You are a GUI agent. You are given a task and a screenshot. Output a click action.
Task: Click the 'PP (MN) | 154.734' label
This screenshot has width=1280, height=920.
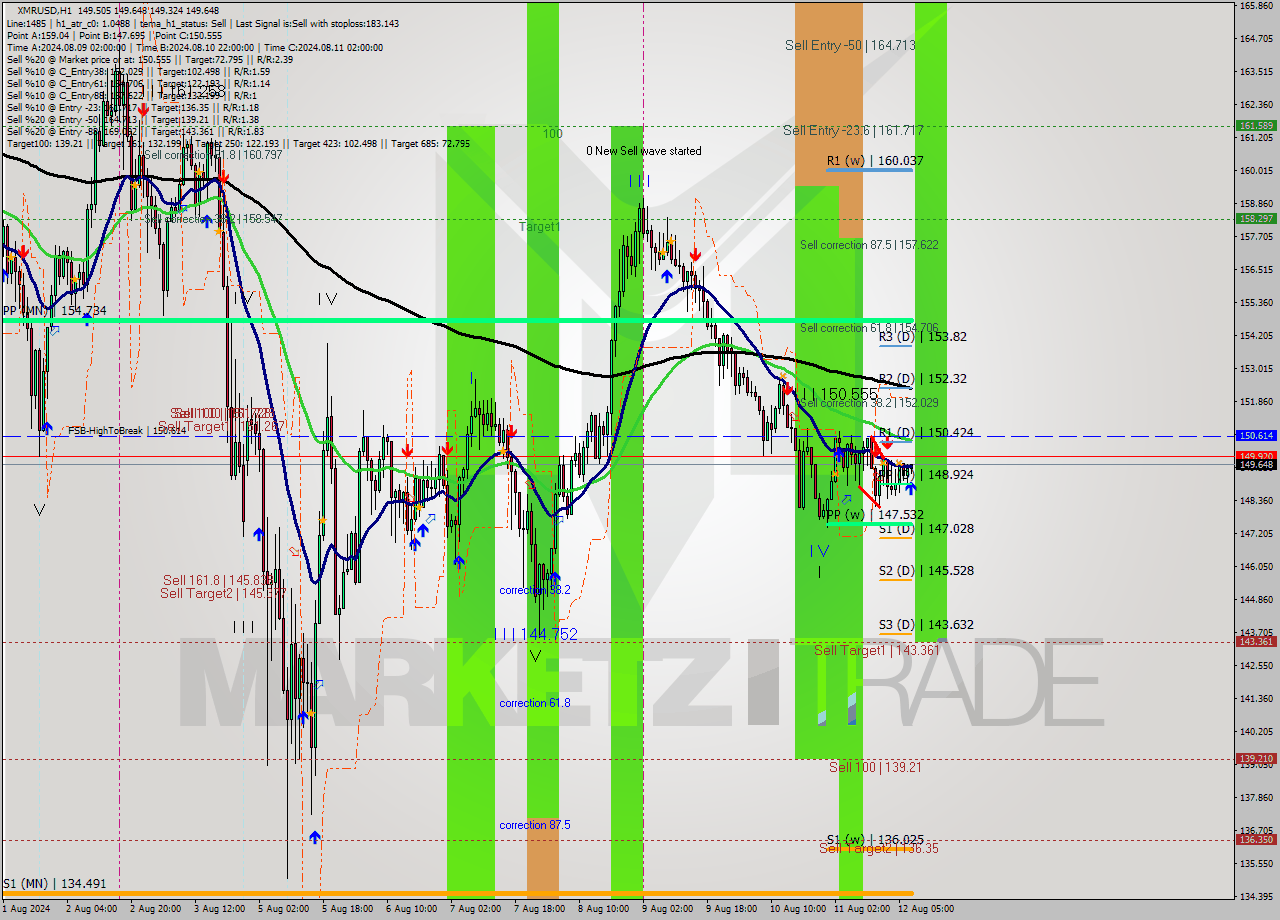click(54, 311)
